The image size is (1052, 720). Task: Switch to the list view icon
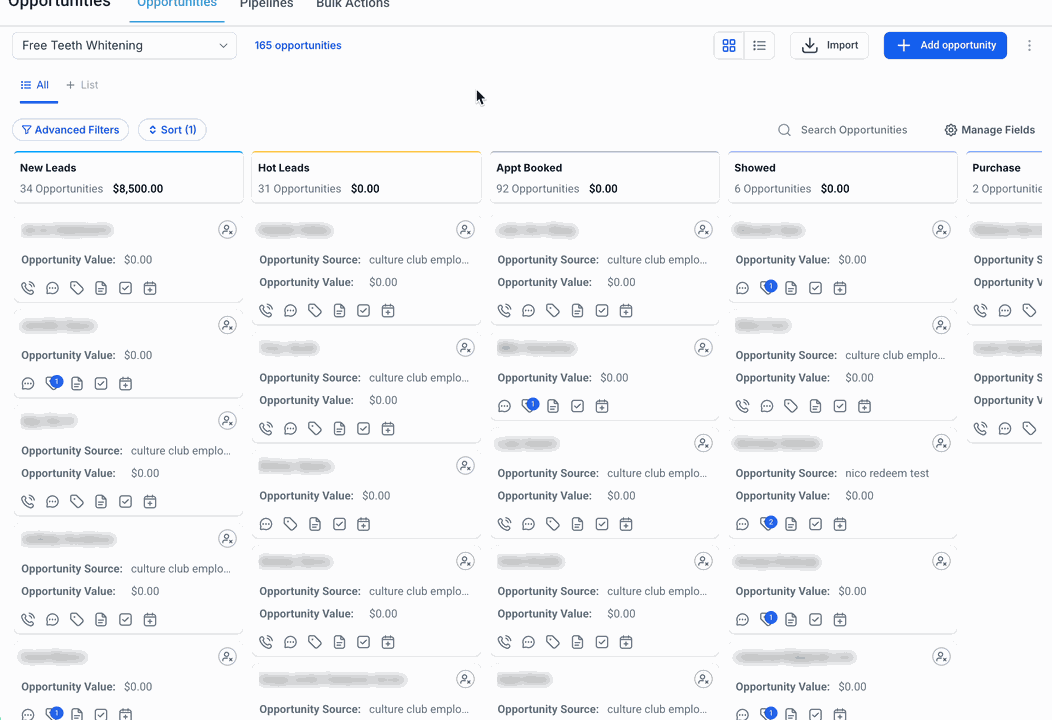point(759,46)
